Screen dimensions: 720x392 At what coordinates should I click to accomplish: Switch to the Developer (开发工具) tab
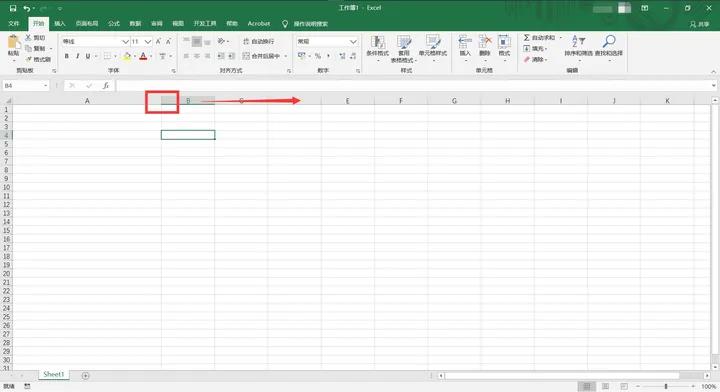pyautogui.click(x=205, y=23)
